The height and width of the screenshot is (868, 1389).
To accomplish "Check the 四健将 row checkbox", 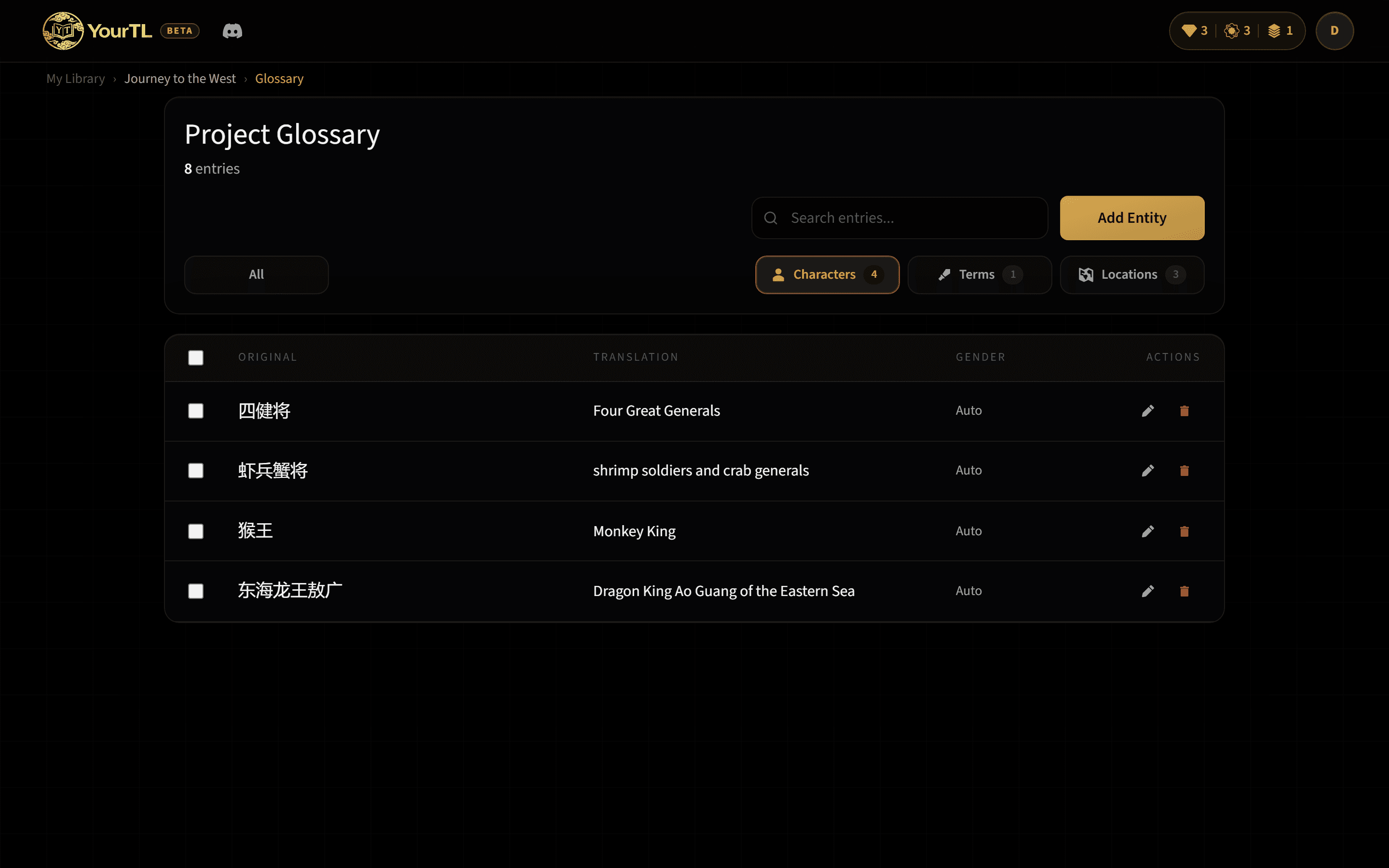I will pyautogui.click(x=196, y=411).
